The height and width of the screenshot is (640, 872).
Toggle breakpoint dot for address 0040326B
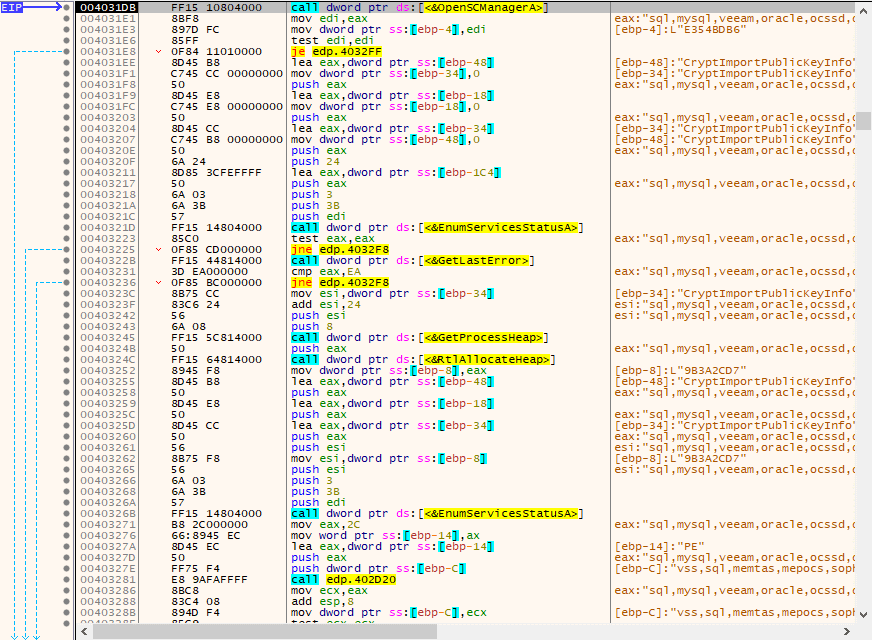point(67,513)
